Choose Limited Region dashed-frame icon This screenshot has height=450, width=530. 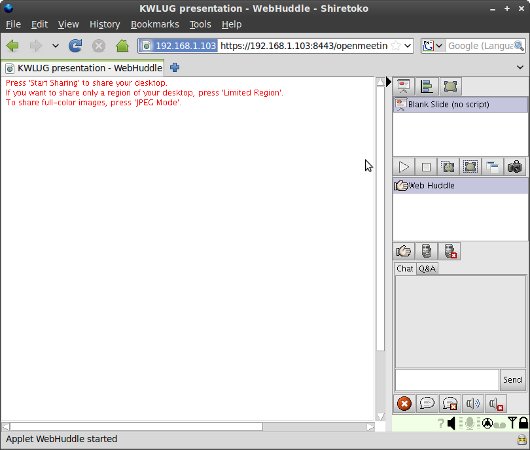(471, 167)
